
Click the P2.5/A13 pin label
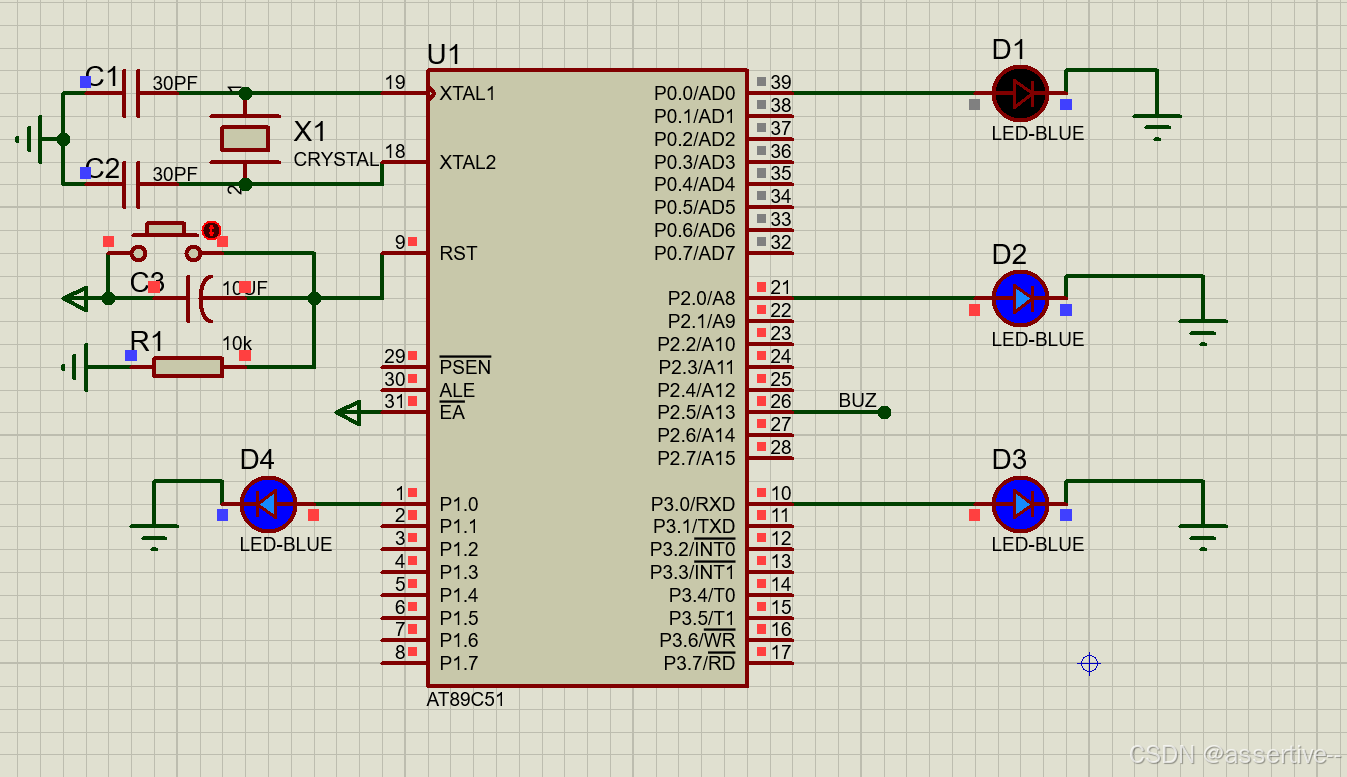(x=696, y=413)
